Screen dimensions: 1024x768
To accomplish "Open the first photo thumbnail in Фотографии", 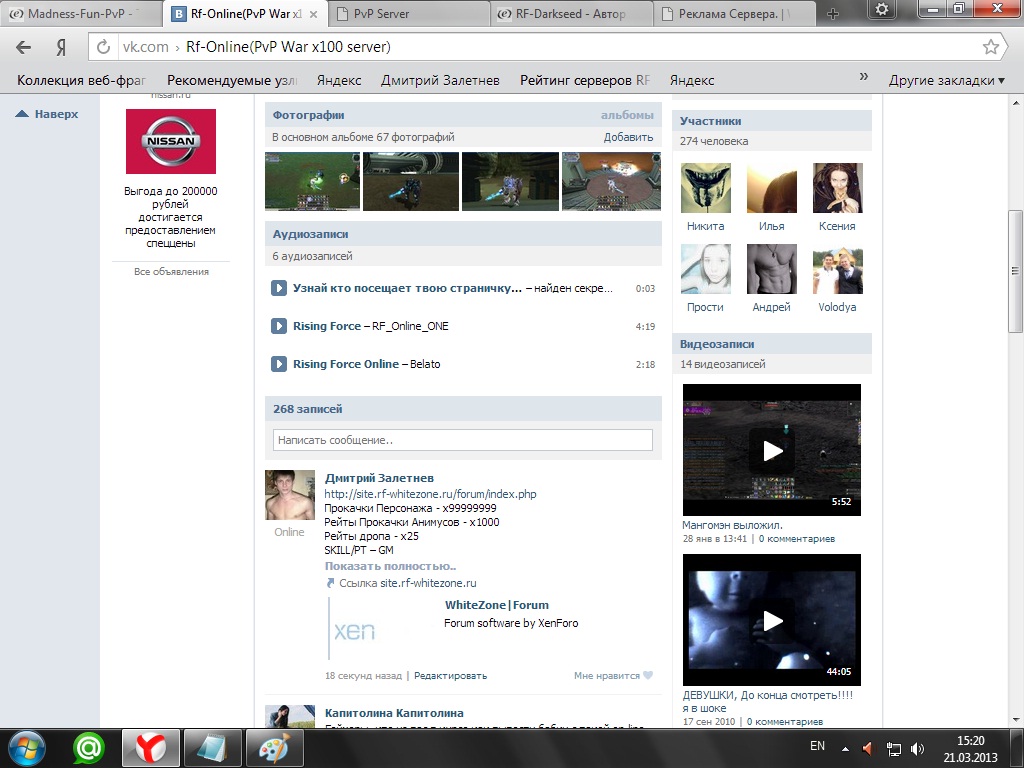I will tap(312, 182).
